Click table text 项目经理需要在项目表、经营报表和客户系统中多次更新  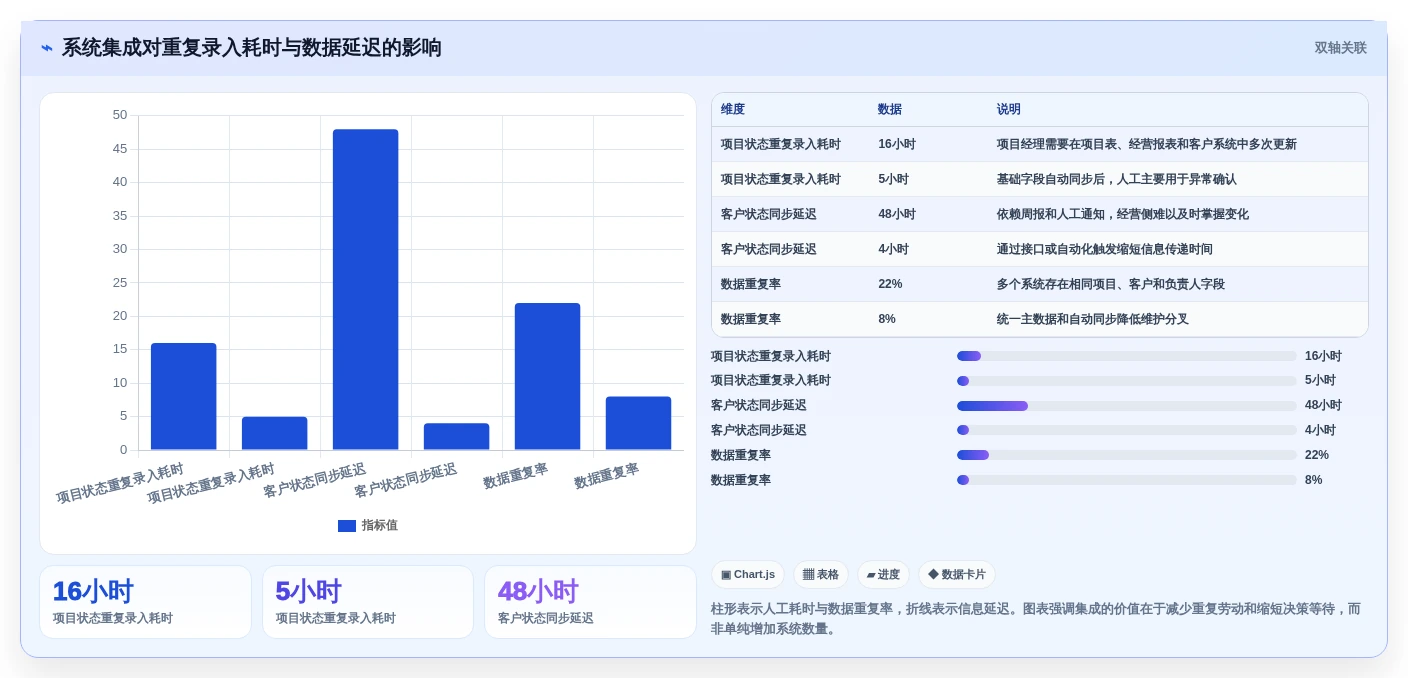click(1147, 144)
